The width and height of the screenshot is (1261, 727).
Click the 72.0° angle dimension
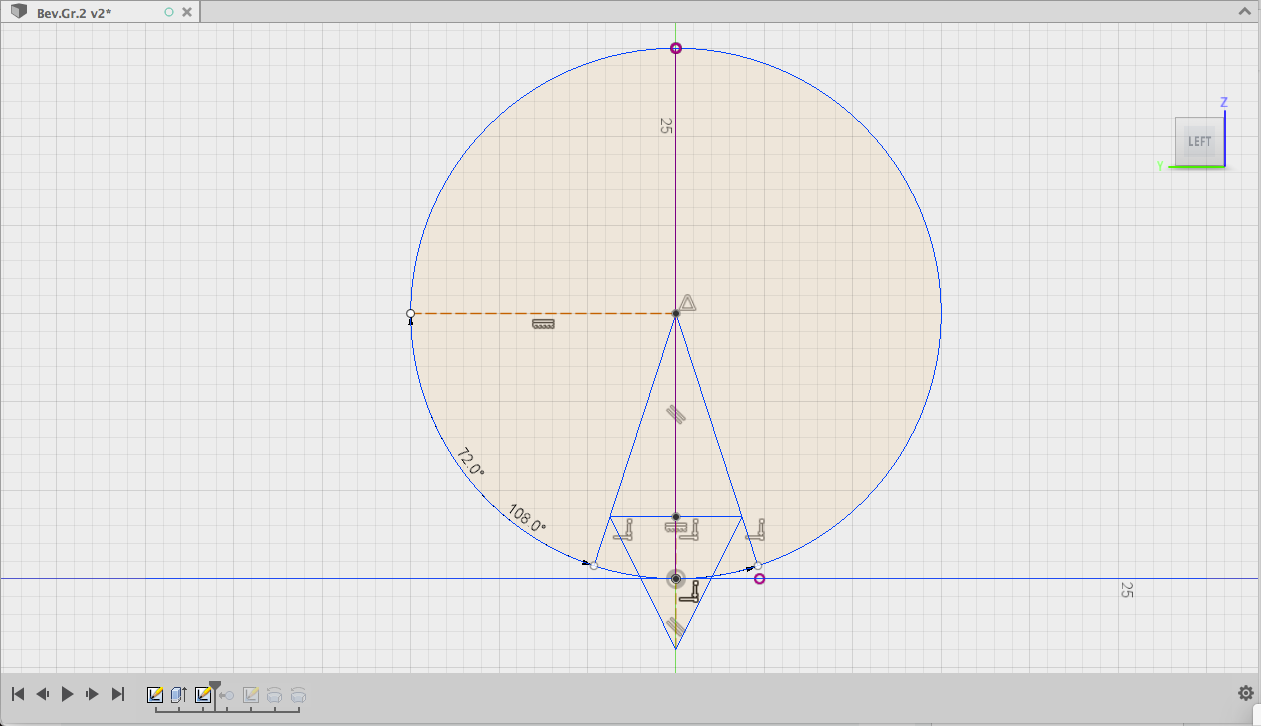(x=471, y=462)
